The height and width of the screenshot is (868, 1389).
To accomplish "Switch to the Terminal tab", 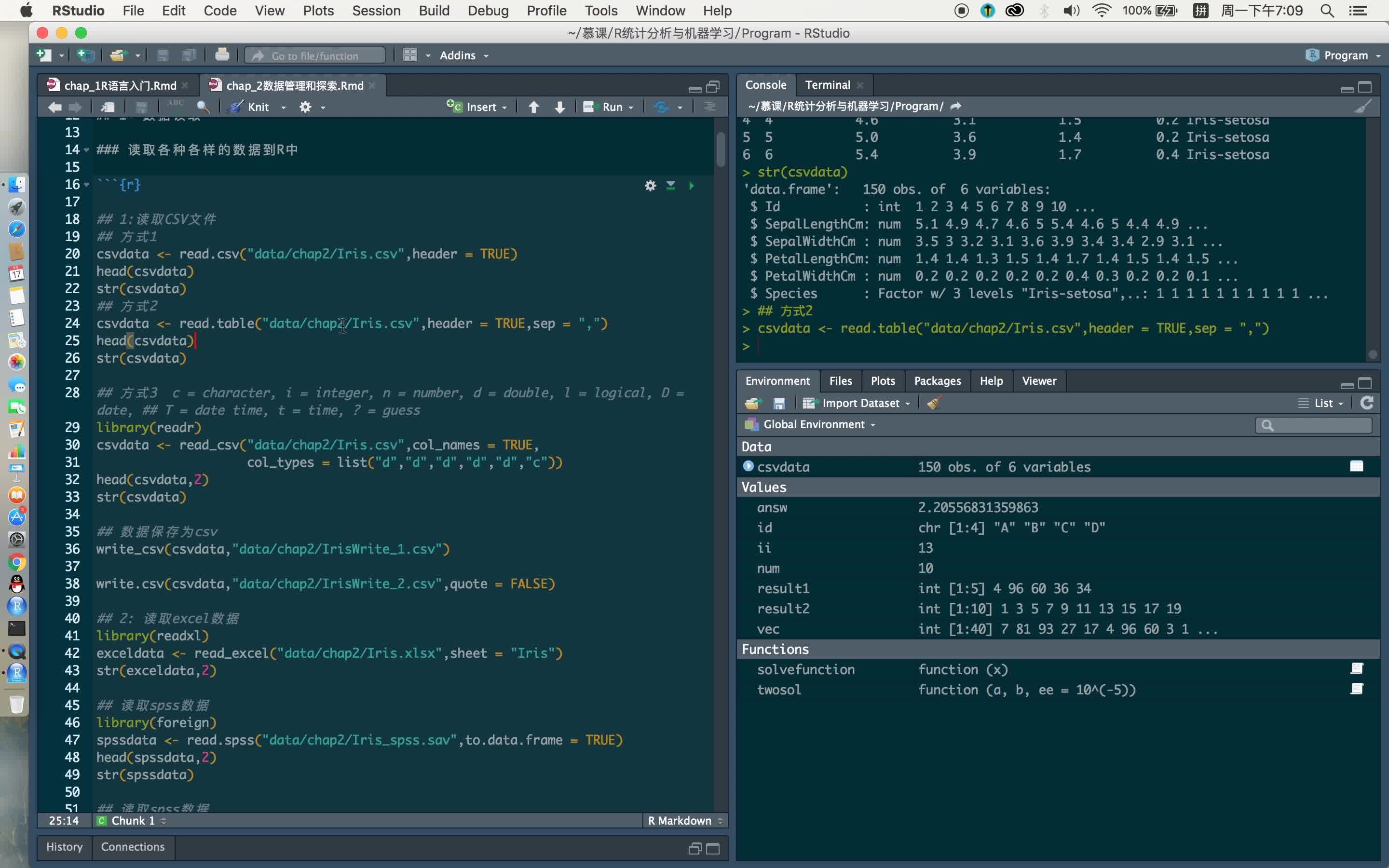I will pos(827,85).
